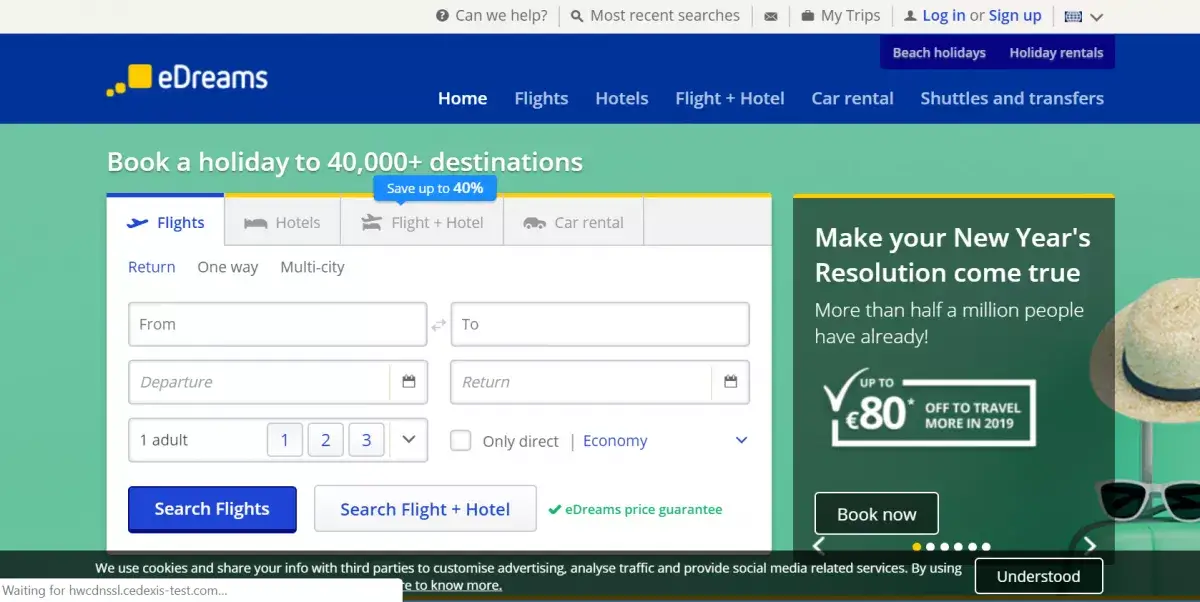Image resolution: width=1200 pixels, height=602 pixels.
Task: Click the eDreams logo
Action: 187,79
